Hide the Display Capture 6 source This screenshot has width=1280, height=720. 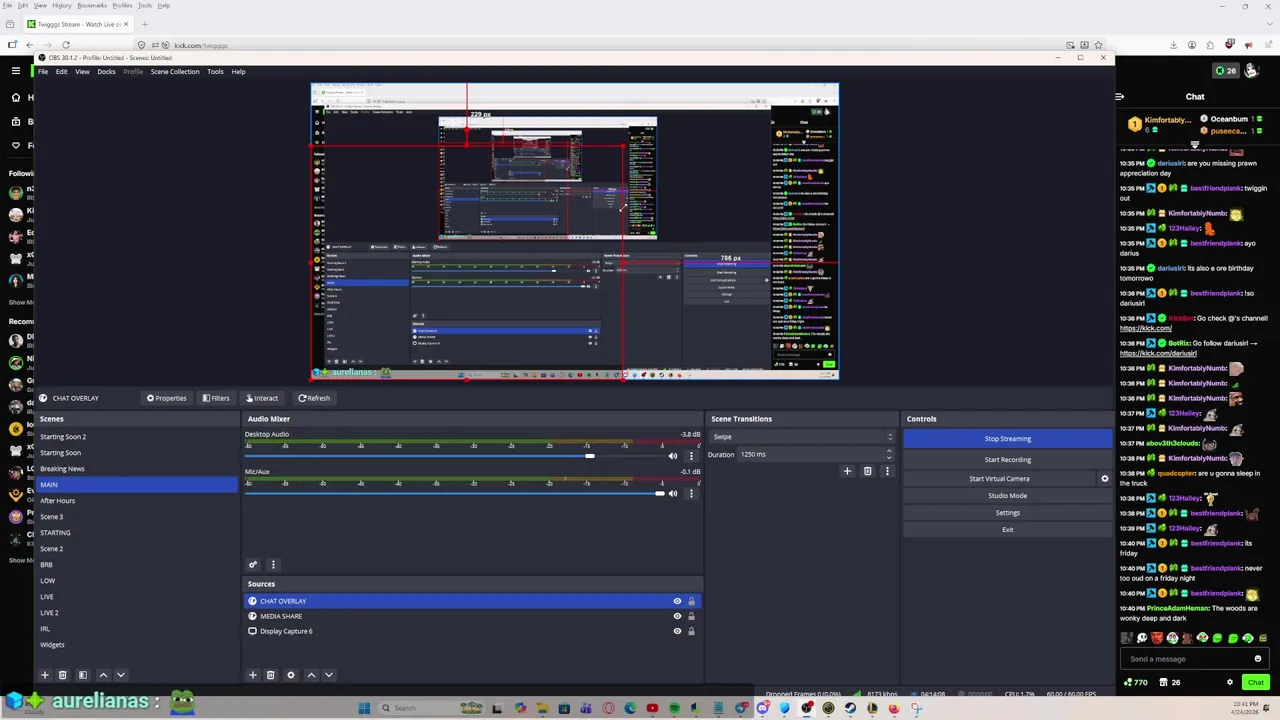[677, 631]
